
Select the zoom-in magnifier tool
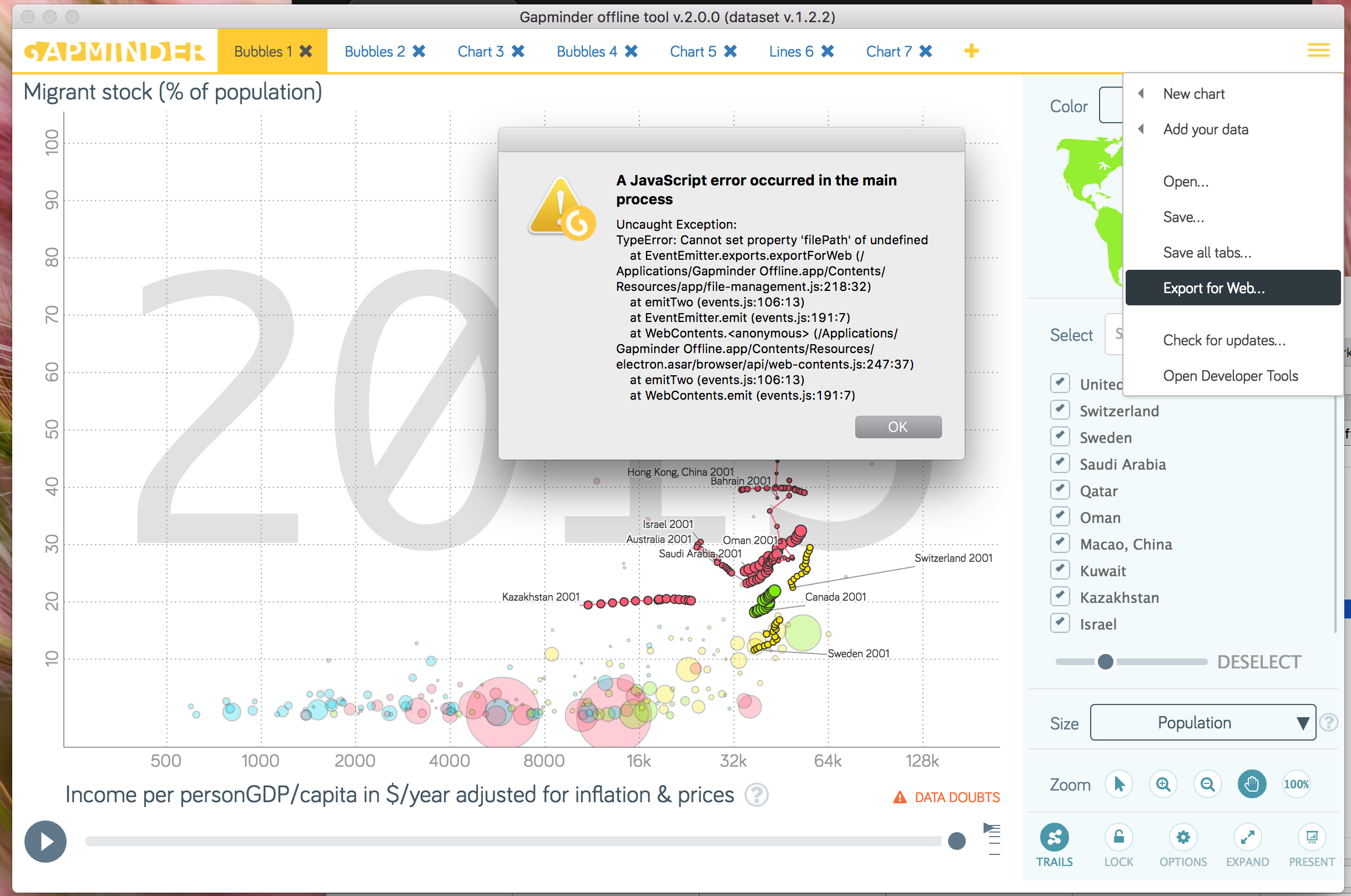point(1163,784)
